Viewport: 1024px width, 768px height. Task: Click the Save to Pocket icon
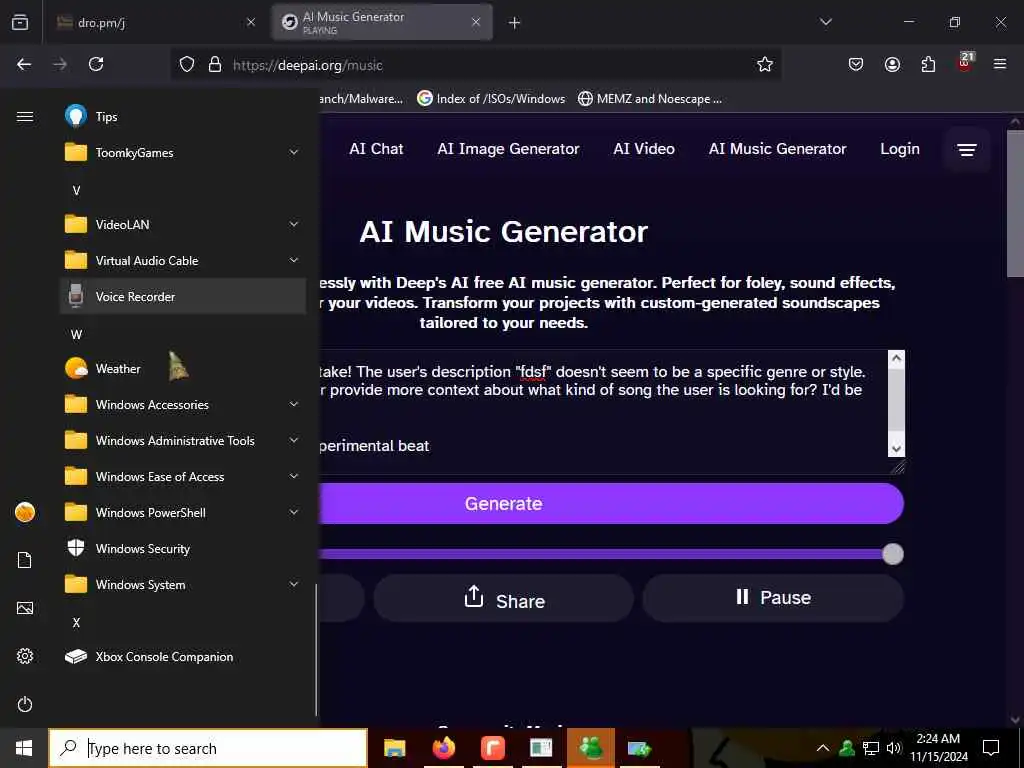pyautogui.click(x=856, y=64)
